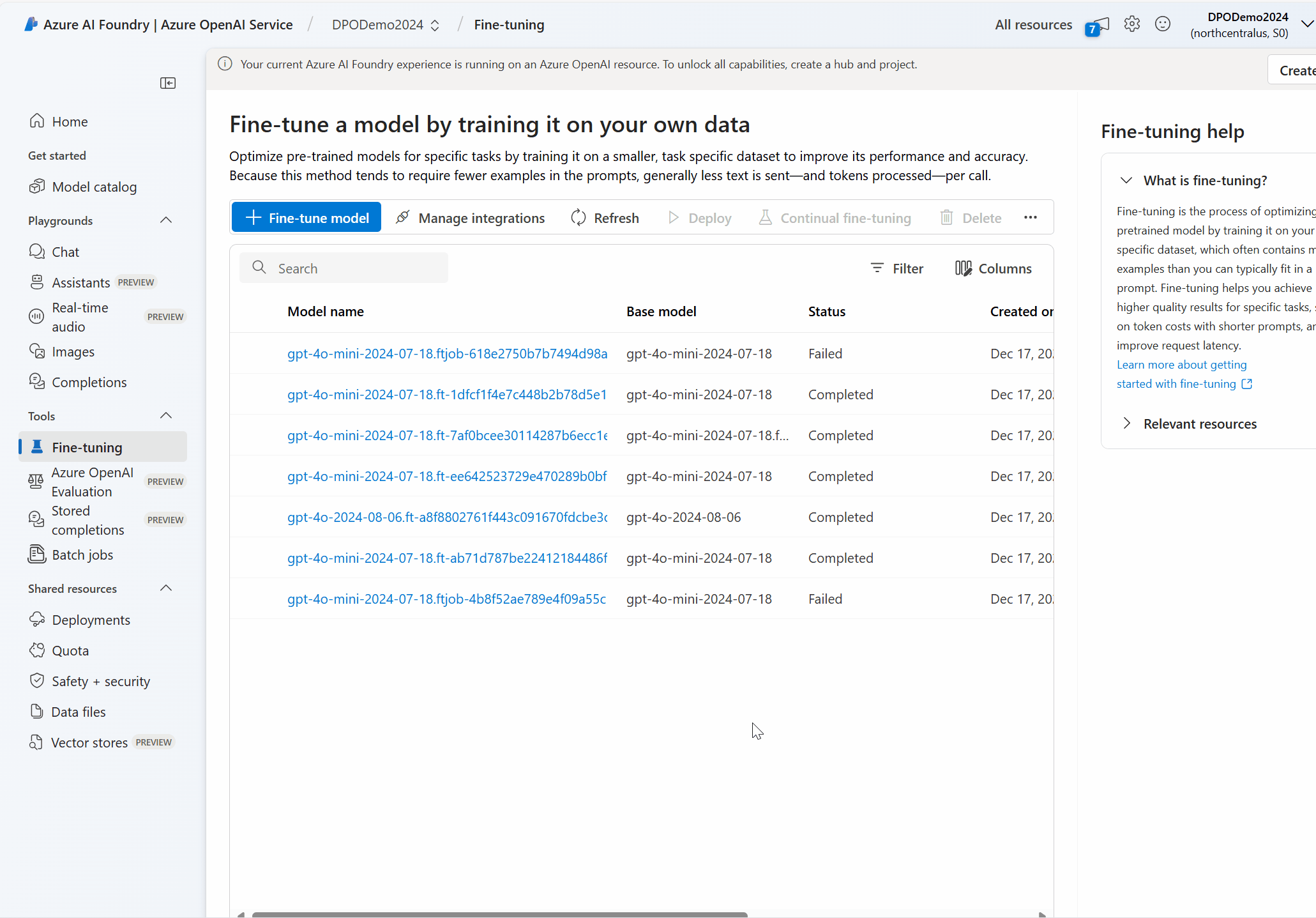Image resolution: width=1316 pixels, height=918 pixels.
Task: Click the Delete icon
Action: tap(945, 218)
